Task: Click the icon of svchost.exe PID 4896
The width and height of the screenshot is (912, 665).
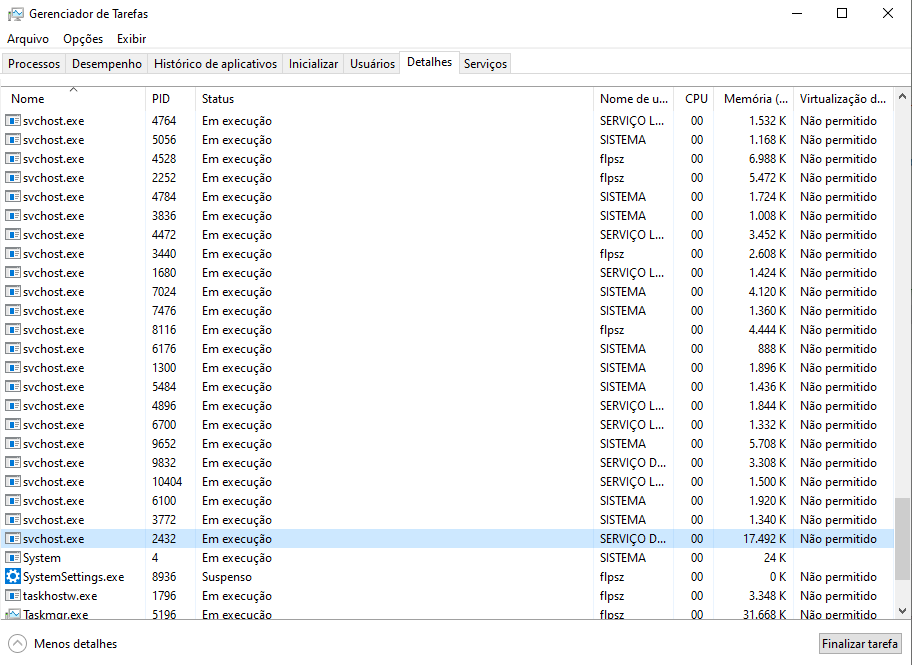Action: [13, 406]
